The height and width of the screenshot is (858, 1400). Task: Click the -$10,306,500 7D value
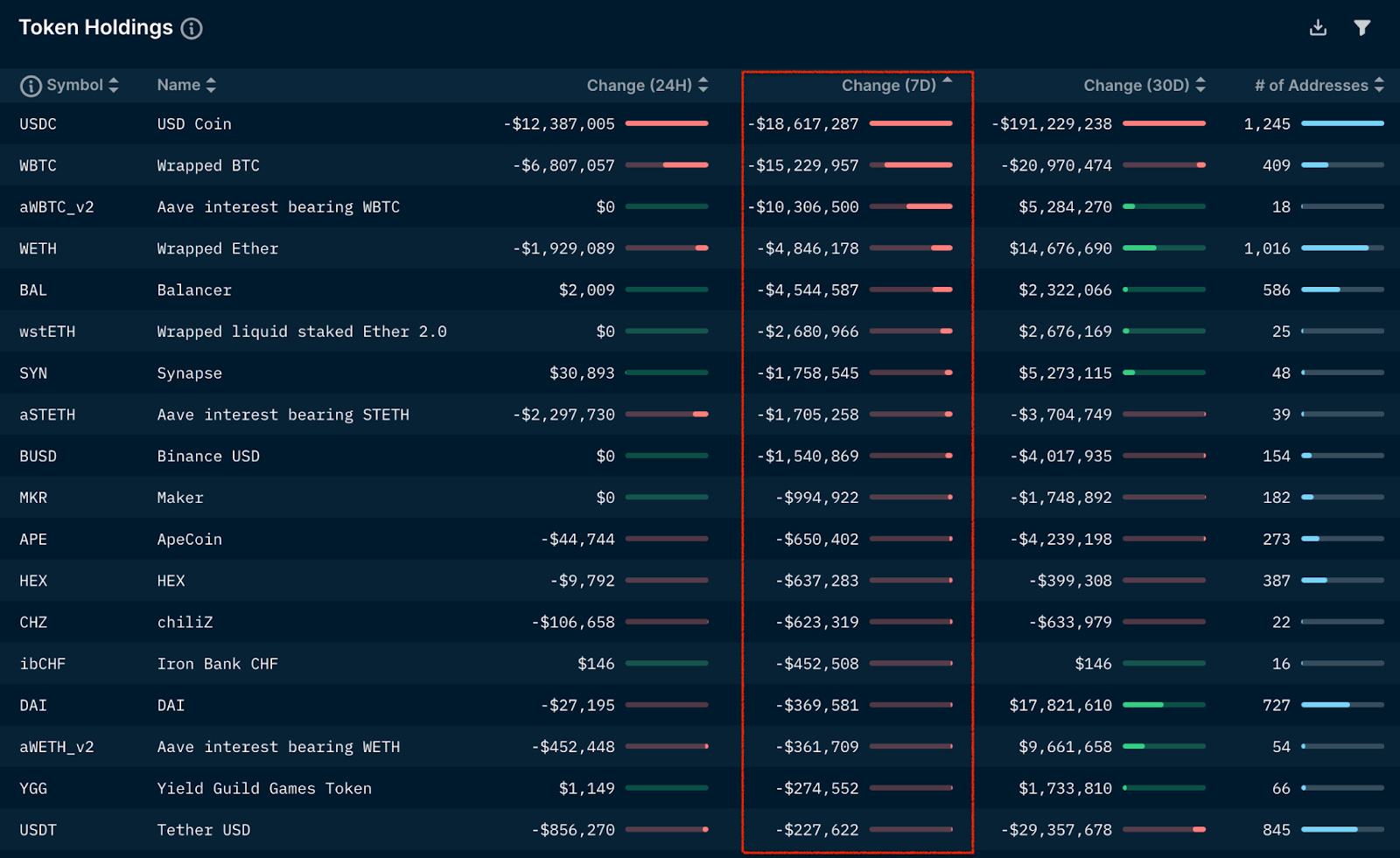coord(803,207)
